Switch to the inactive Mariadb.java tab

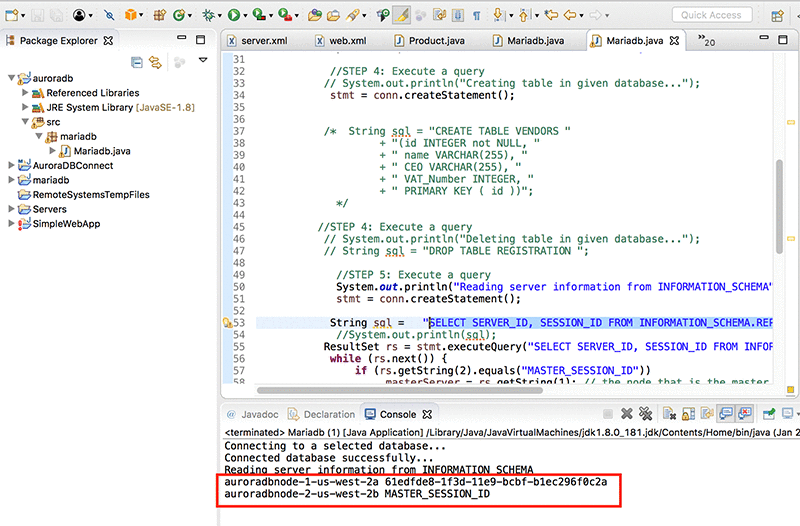[529, 41]
